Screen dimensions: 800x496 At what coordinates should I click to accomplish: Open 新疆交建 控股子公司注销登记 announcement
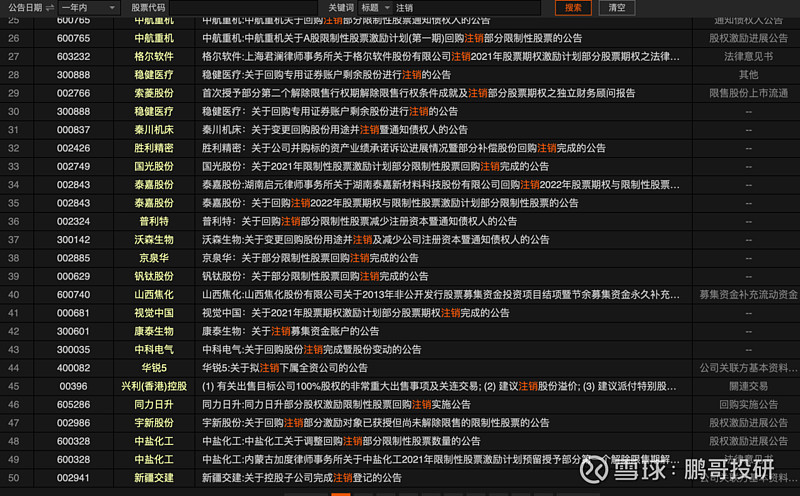point(302,479)
